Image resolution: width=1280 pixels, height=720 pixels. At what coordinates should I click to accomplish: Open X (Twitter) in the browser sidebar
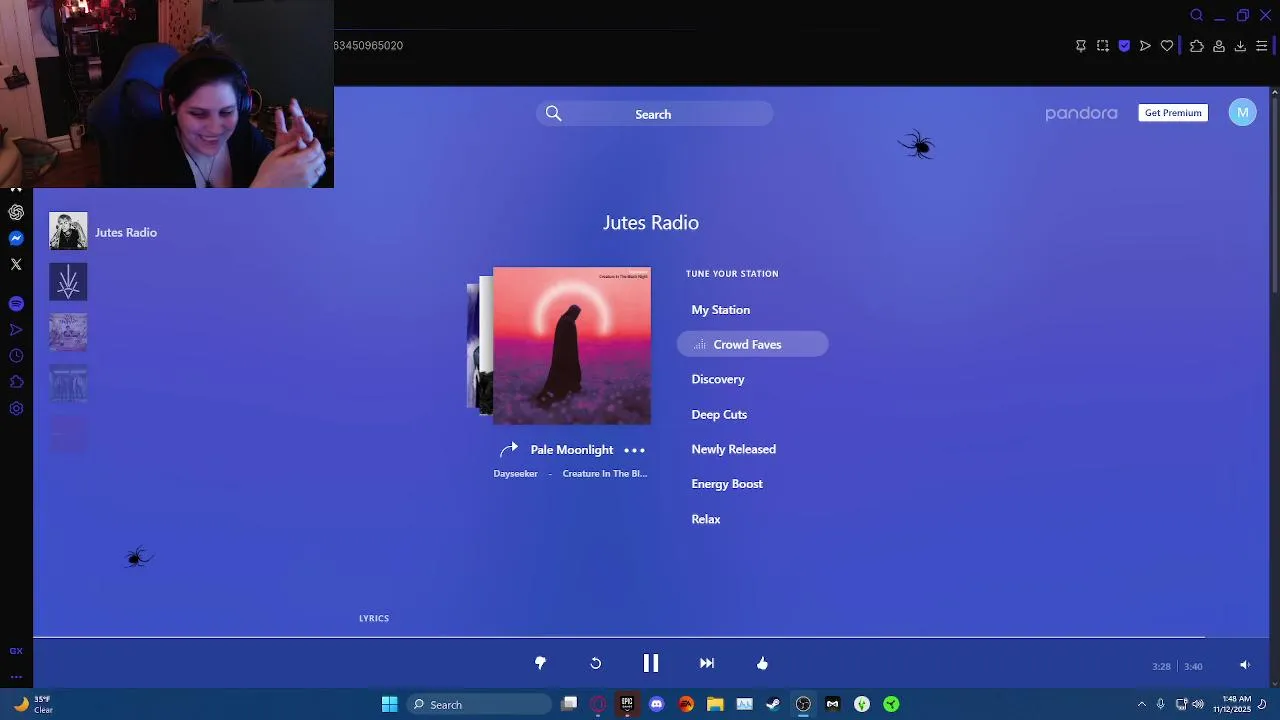[16, 264]
